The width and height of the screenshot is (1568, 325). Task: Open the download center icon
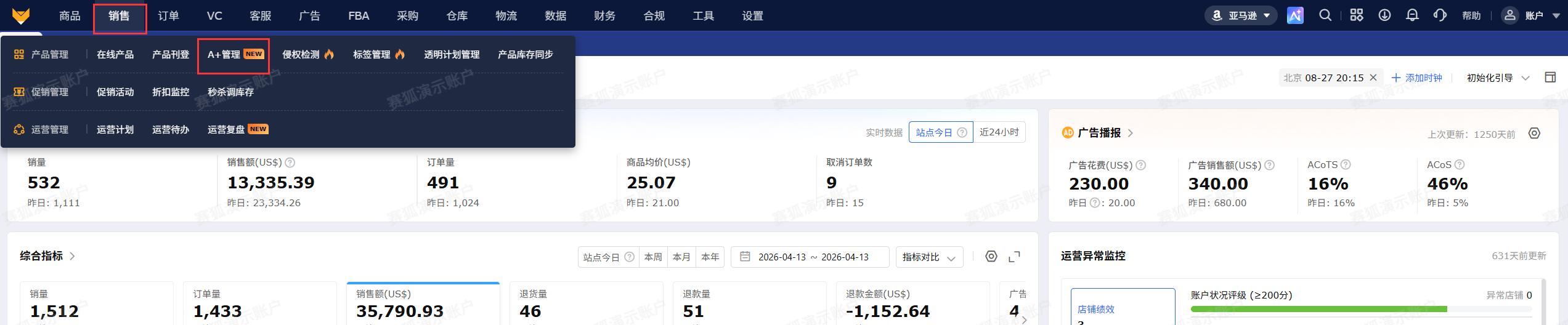pyautogui.click(x=1384, y=15)
